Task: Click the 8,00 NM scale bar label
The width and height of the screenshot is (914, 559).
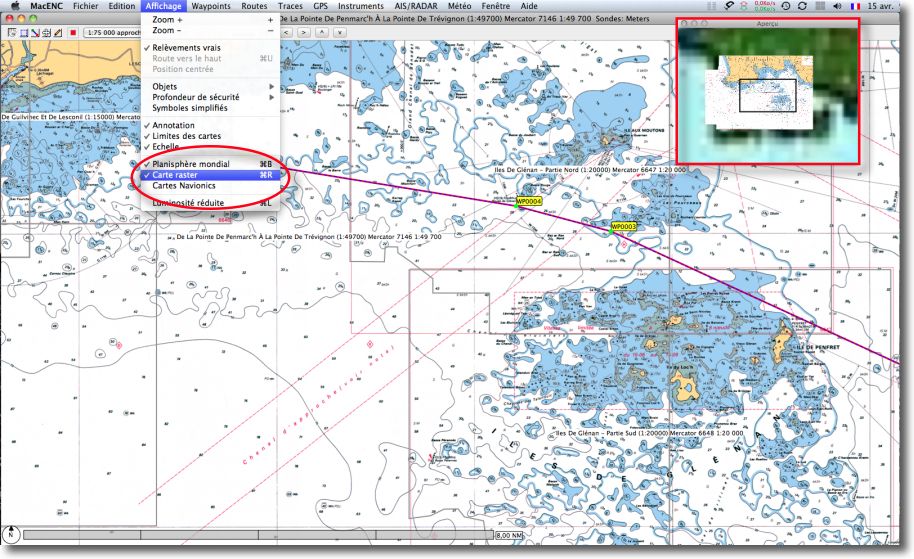Action: pos(509,535)
